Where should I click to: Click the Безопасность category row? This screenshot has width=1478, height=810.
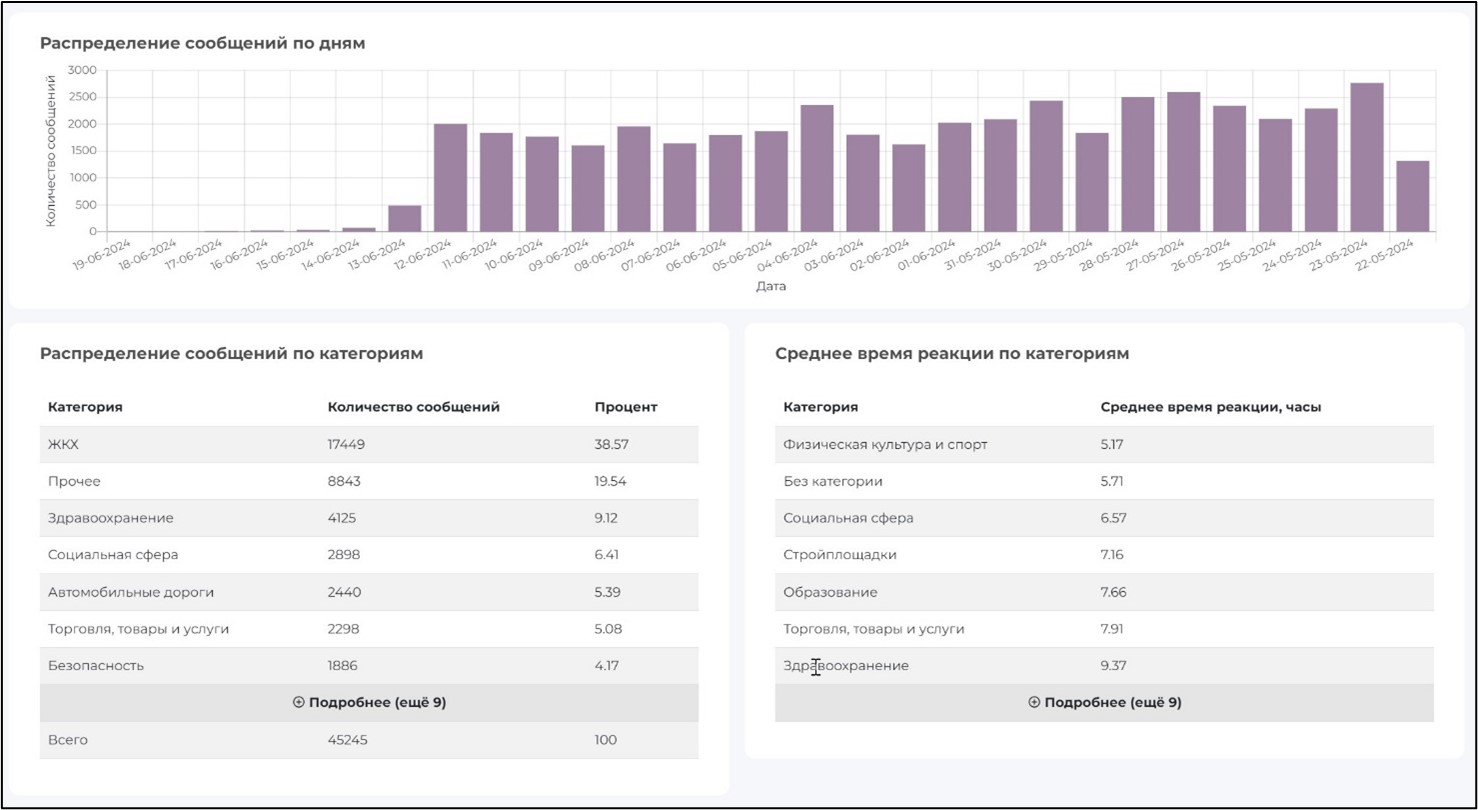pyautogui.click(x=370, y=665)
